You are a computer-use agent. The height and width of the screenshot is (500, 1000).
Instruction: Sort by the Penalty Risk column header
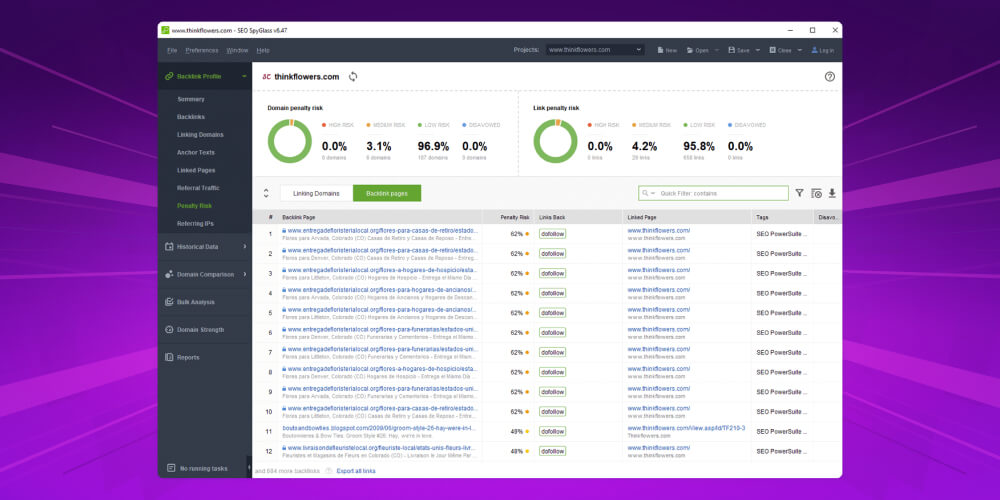[x=515, y=217]
